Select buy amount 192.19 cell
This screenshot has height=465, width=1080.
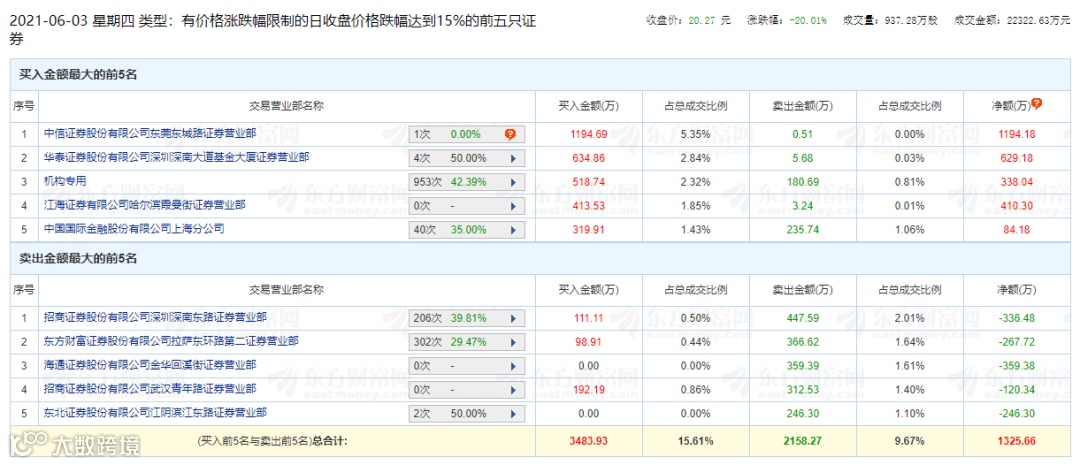[589, 390]
